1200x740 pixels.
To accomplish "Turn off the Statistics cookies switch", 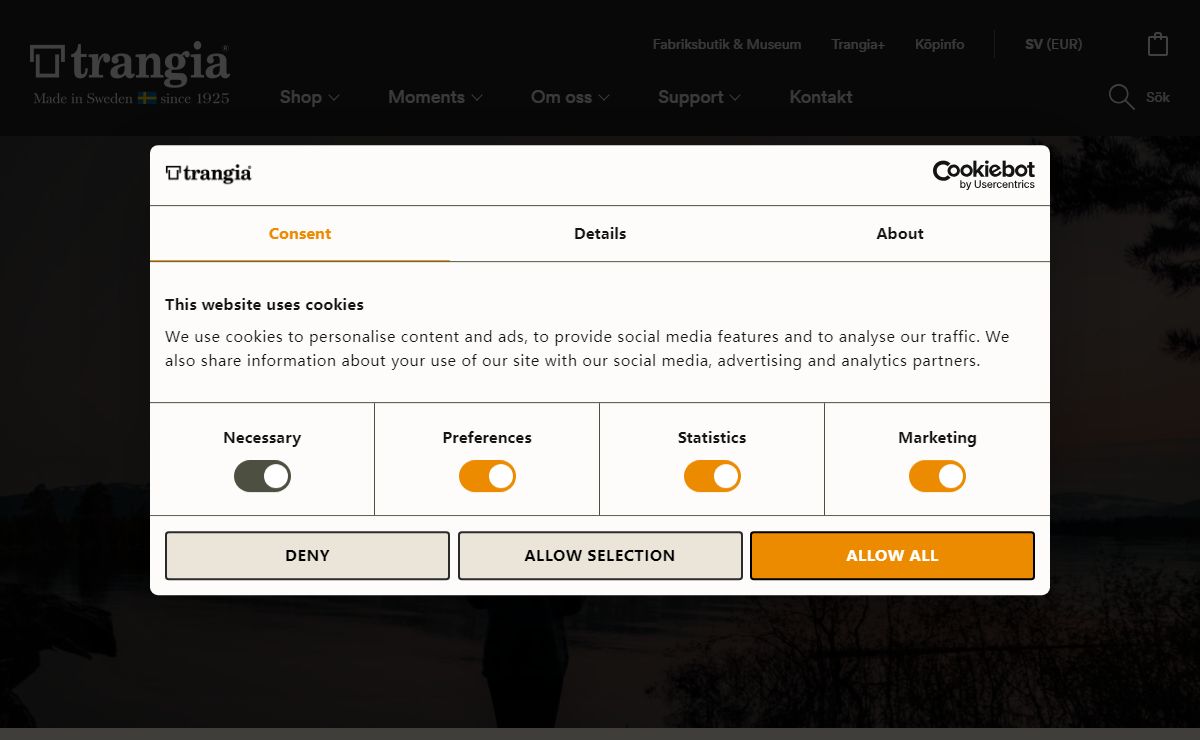I will [712, 476].
